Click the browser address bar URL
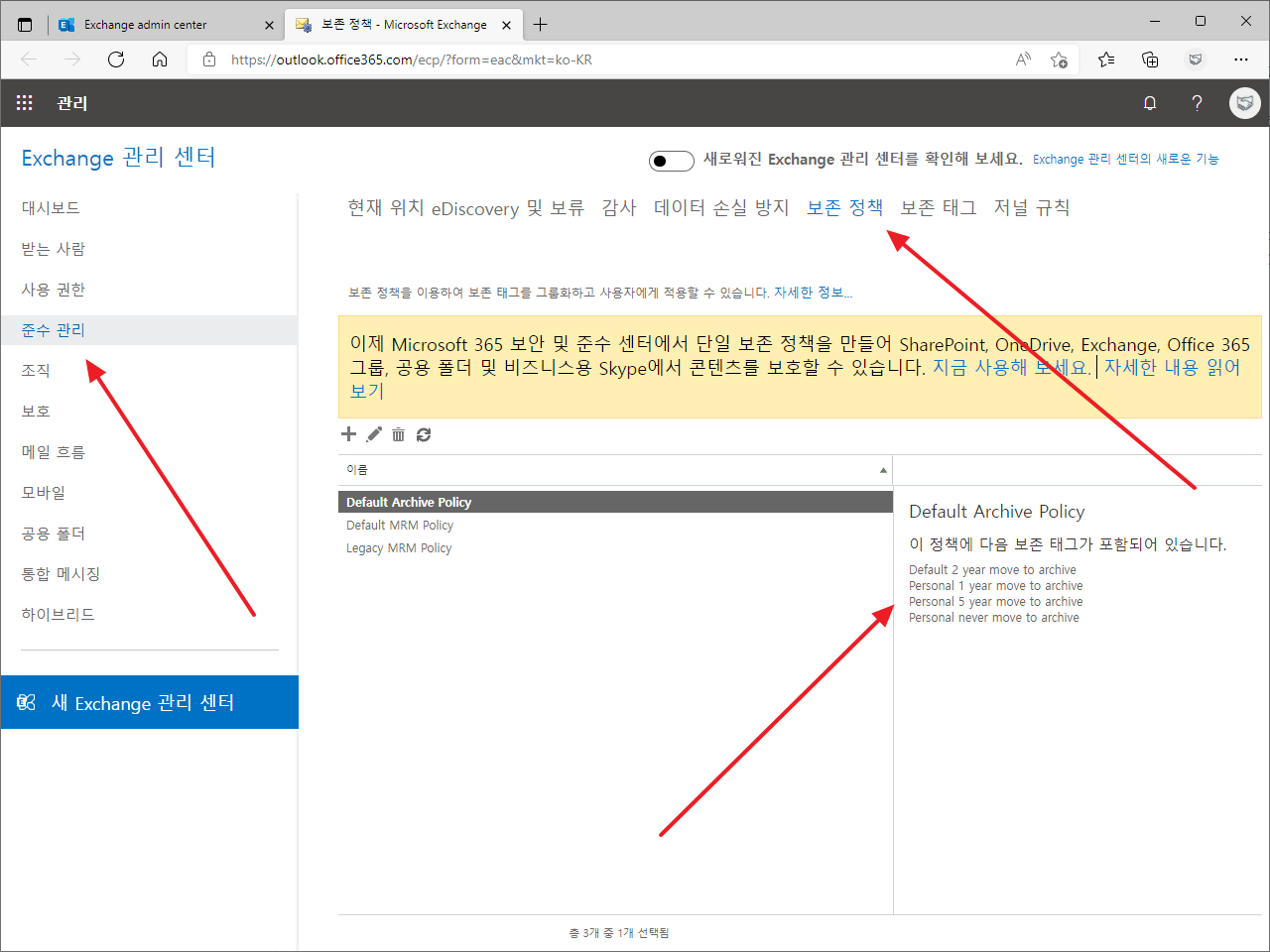Screen dimensions: 1270x952 click(x=411, y=59)
